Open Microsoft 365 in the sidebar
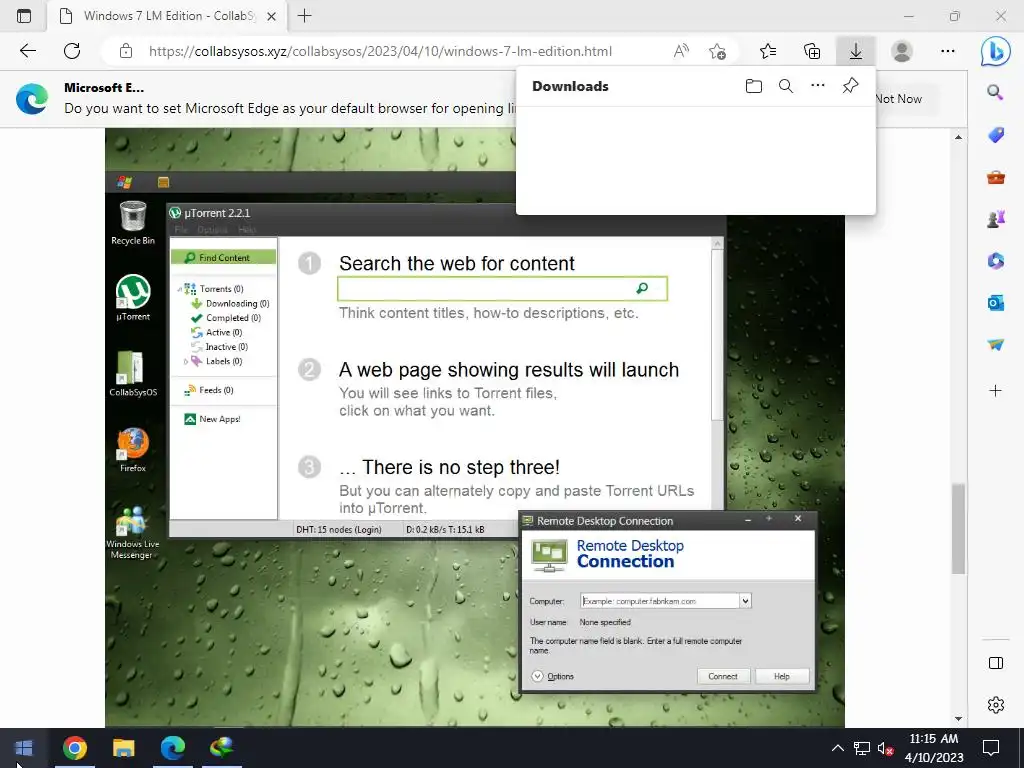The width and height of the screenshot is (1024, 768). point(995,261)
